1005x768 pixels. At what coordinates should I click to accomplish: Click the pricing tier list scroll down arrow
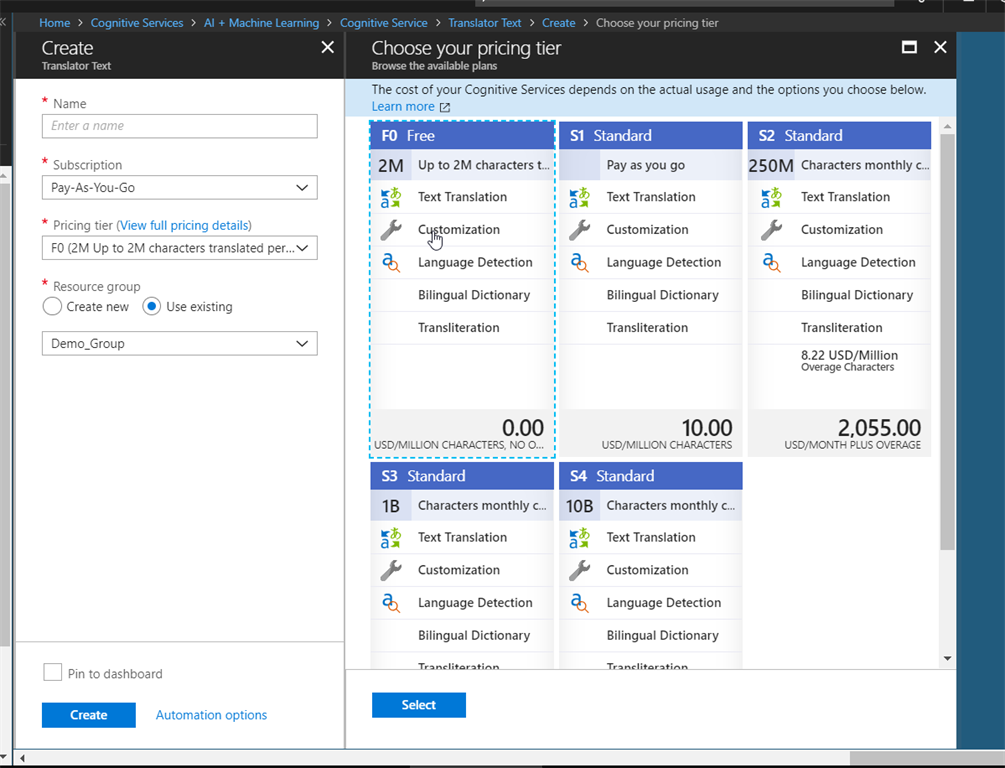tap(947, 658)
